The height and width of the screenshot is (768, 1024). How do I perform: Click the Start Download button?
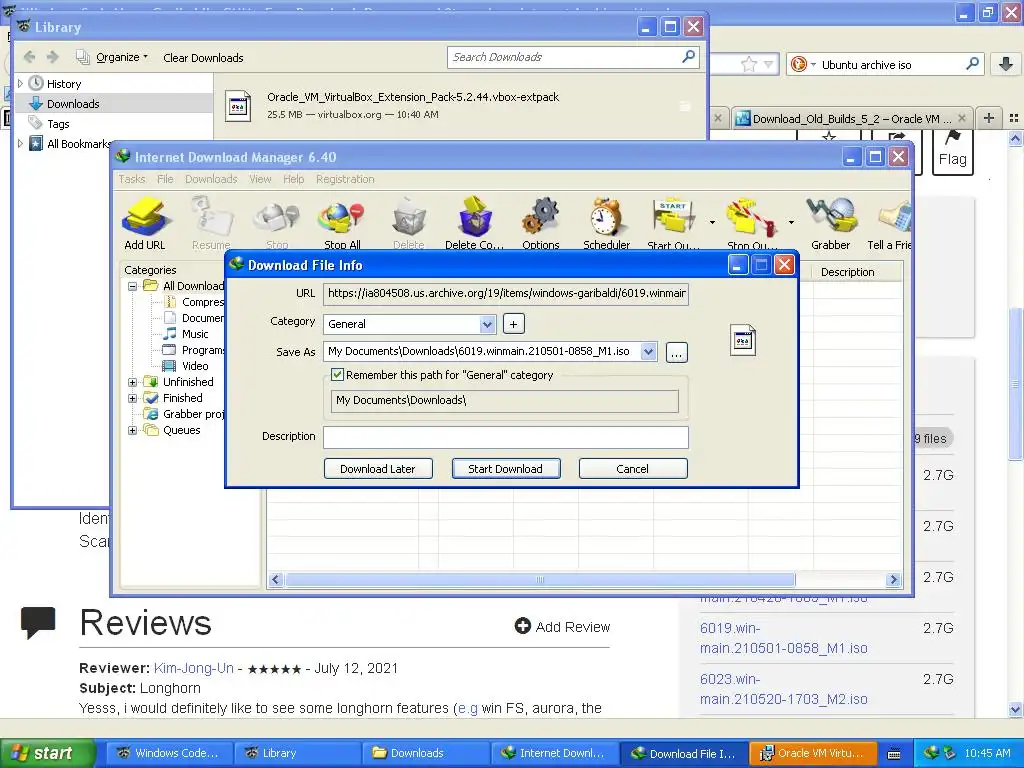coord(505,469)
